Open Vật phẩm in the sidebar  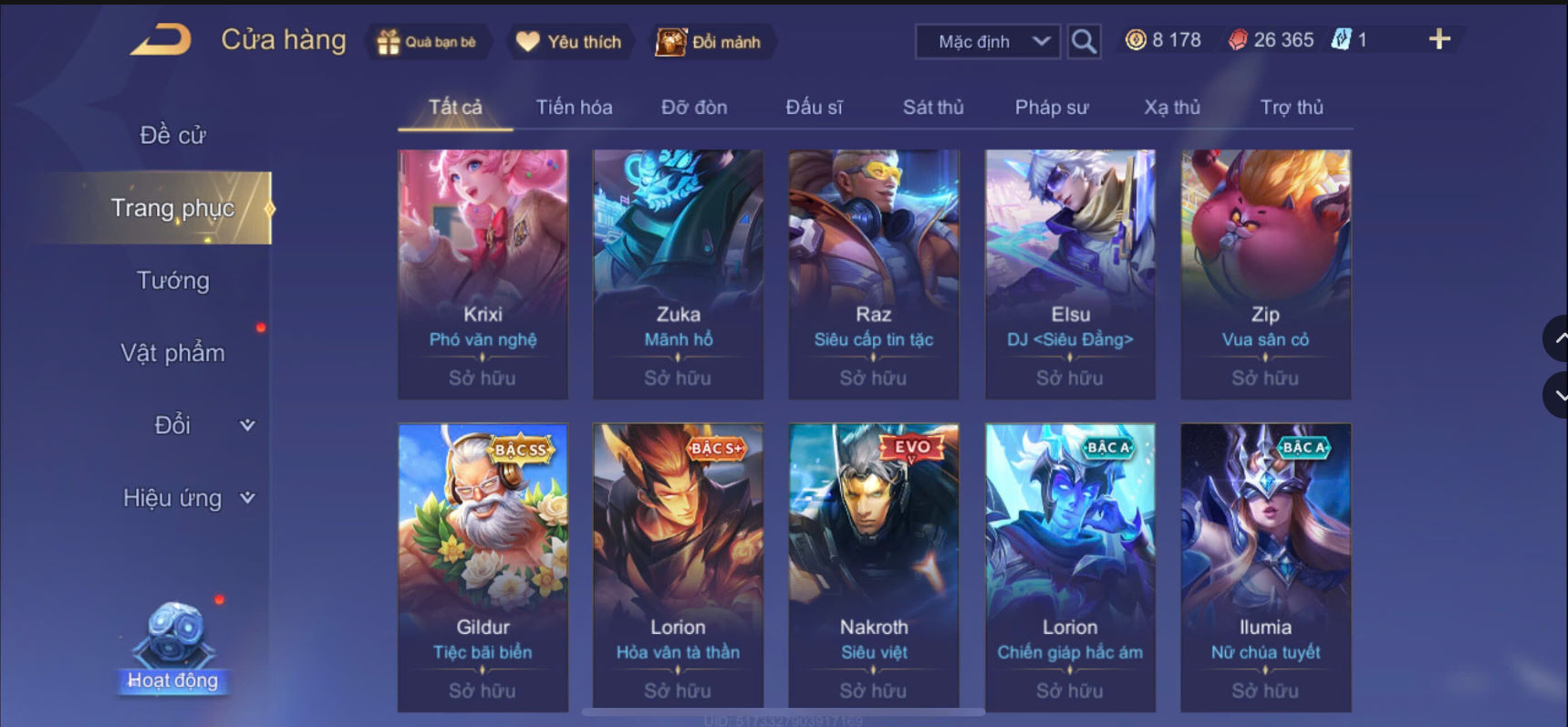point(173,353)
